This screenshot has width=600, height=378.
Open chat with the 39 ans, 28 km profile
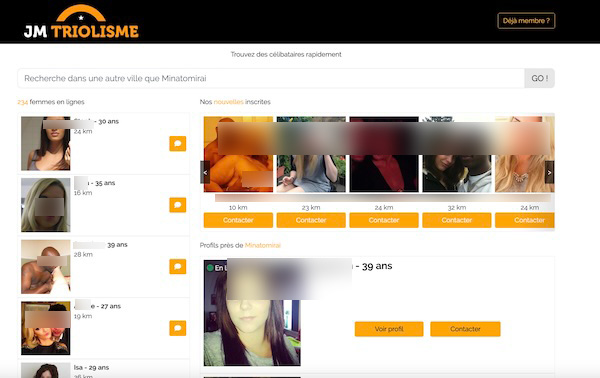[178, 267]
